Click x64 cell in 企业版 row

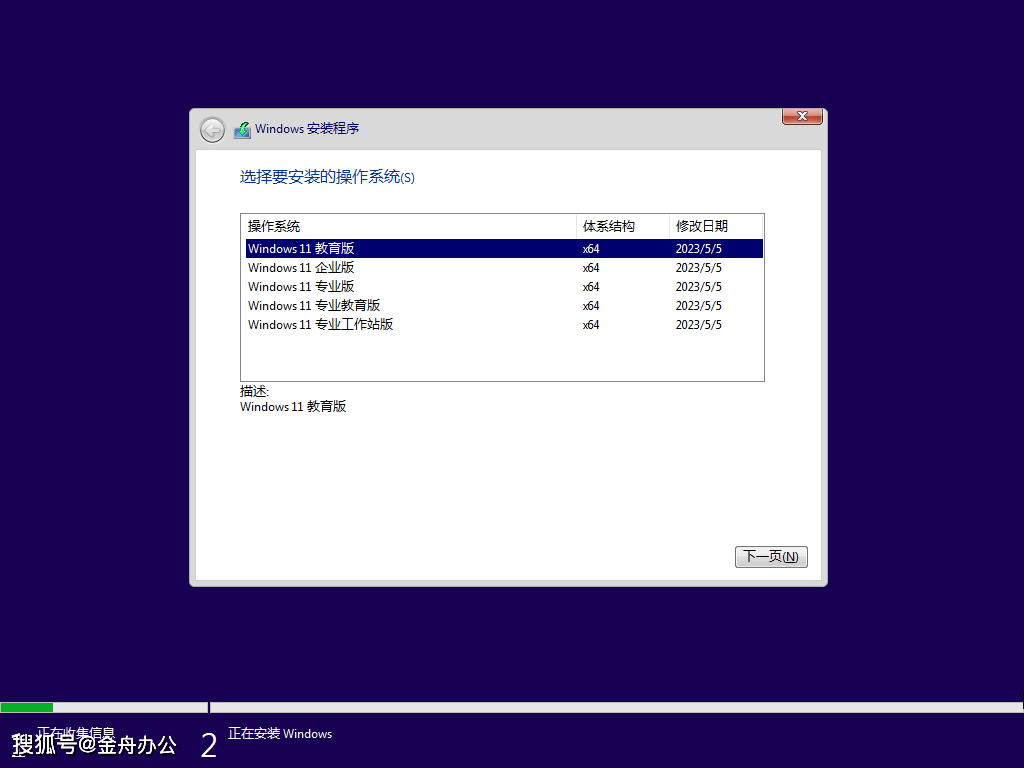coord(591,268)
